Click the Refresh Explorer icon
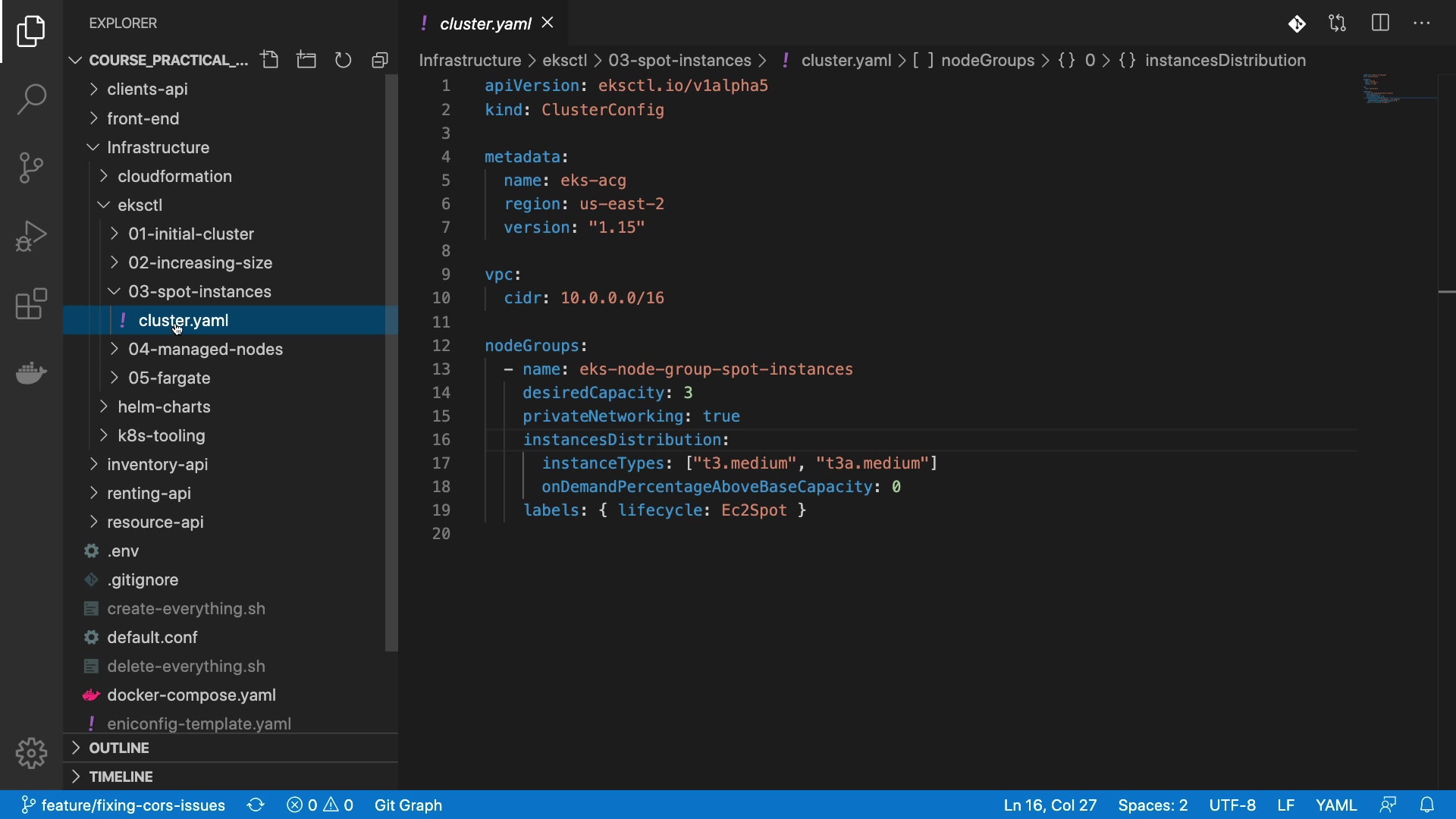1456x819 pixels. click(344, 60)
